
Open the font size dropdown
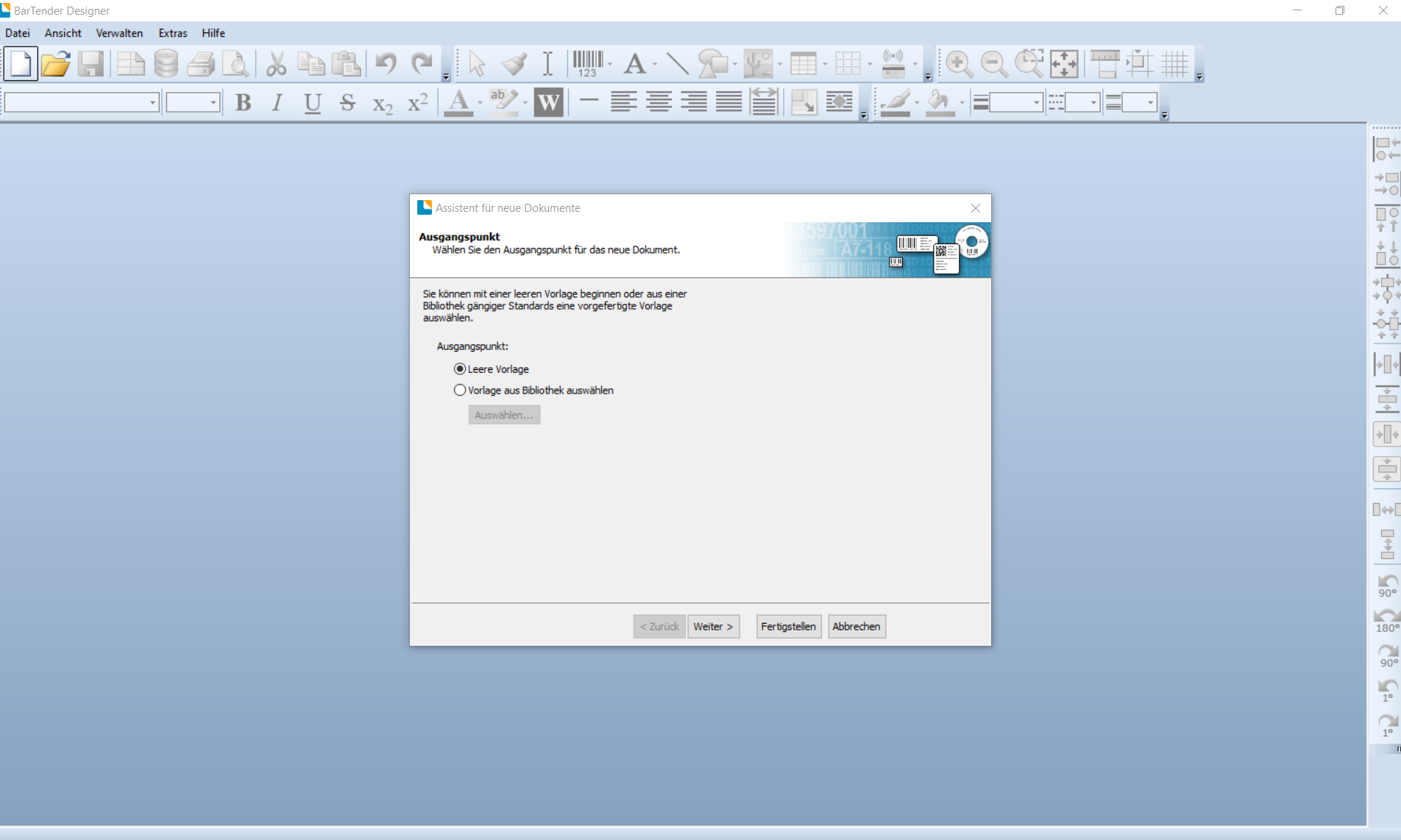[x=213, y=103]
